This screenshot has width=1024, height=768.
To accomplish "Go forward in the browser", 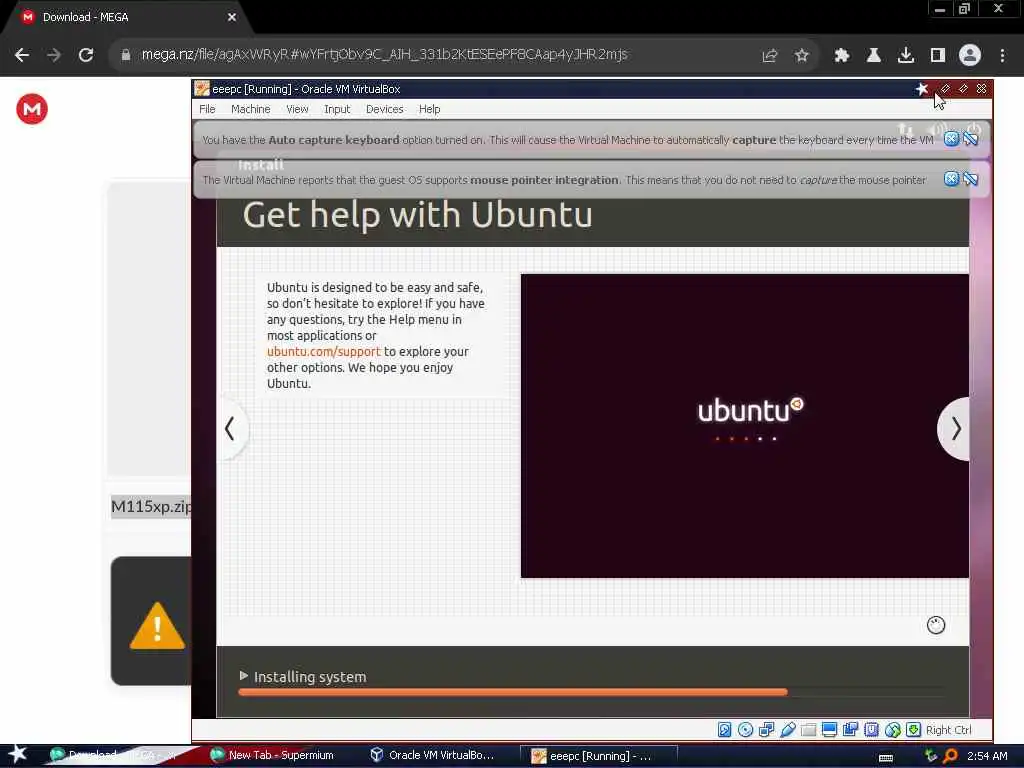I will (x=54, y=55).
